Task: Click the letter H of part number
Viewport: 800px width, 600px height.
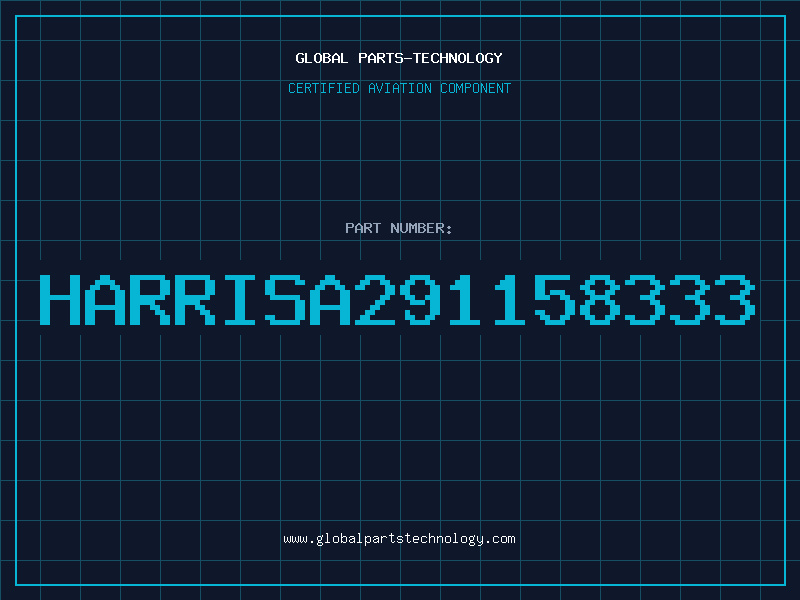Action: click(x=60, y=299)
